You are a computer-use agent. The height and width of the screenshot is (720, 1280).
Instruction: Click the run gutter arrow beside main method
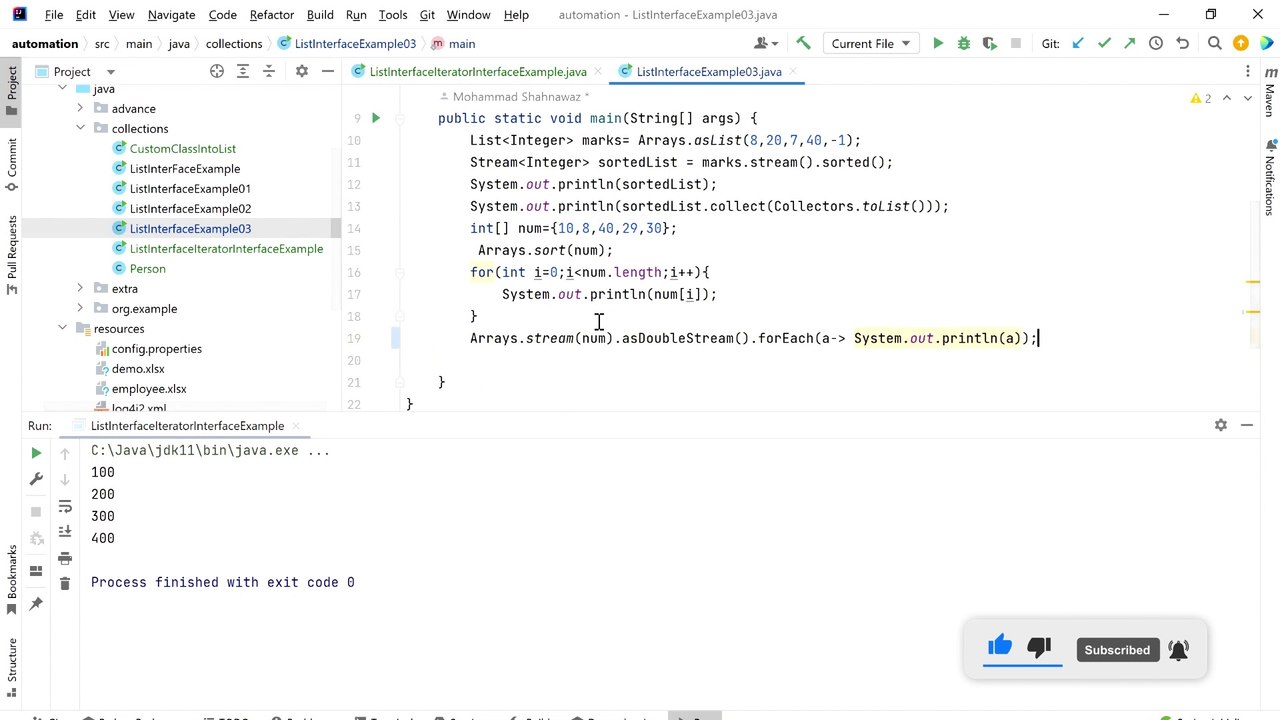pos(376,118)
